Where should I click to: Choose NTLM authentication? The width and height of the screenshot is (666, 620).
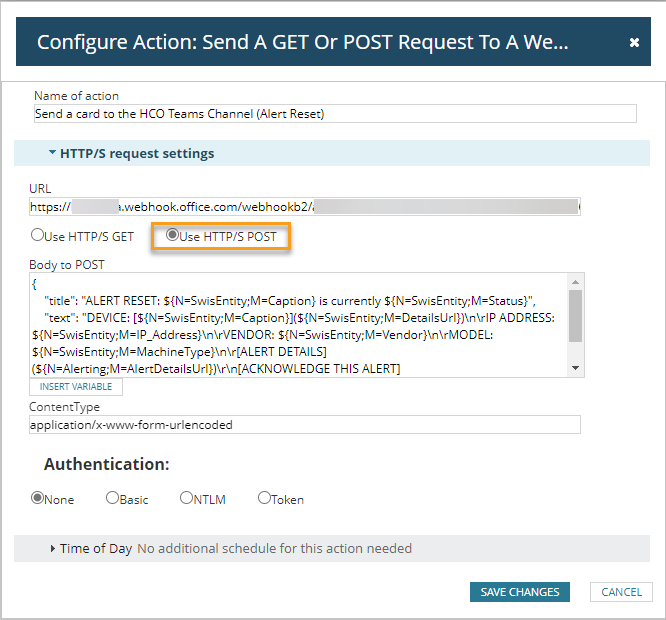pyautogui.click(x=186, y=498)
